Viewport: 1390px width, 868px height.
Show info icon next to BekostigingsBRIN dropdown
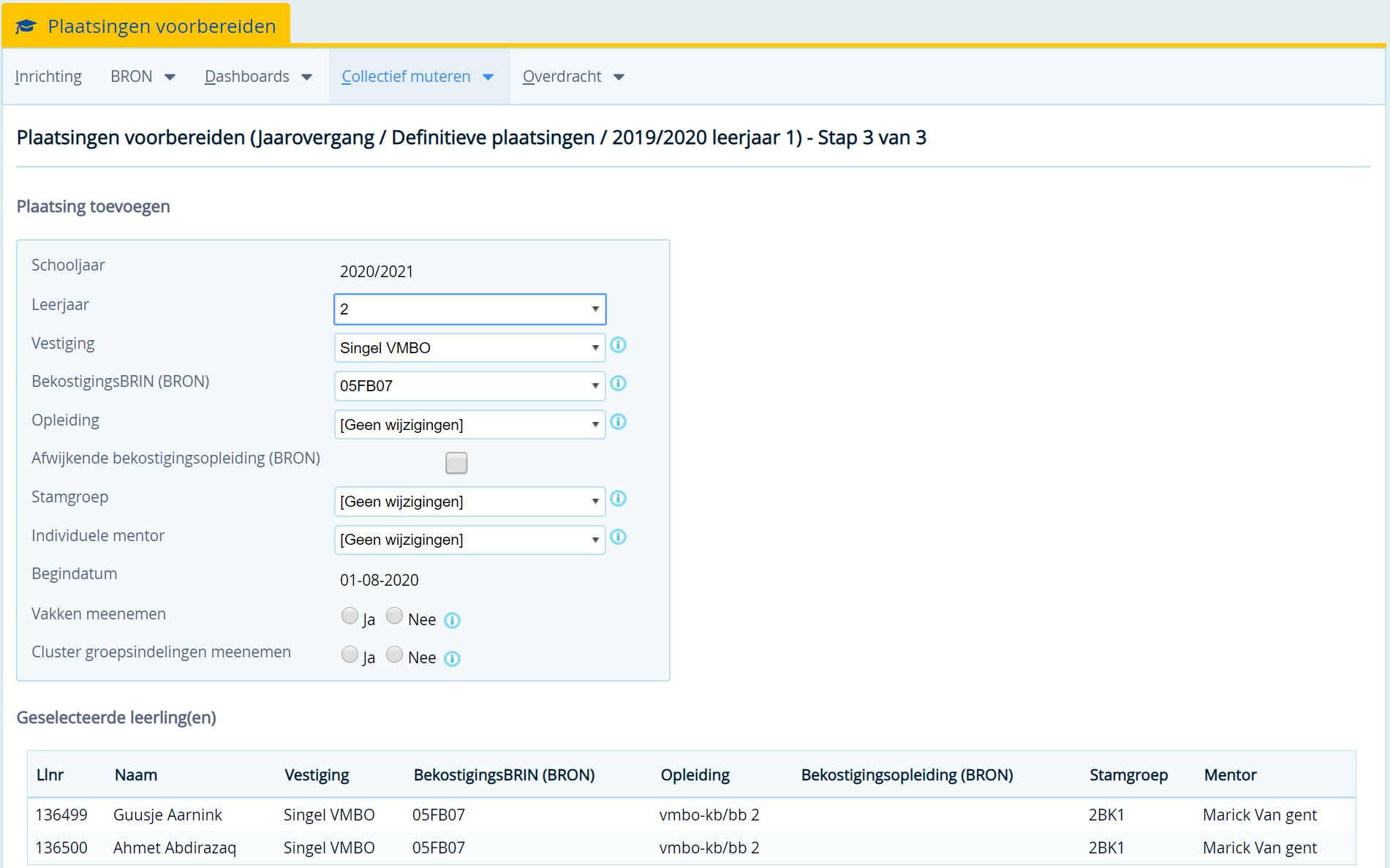(619, 383)
